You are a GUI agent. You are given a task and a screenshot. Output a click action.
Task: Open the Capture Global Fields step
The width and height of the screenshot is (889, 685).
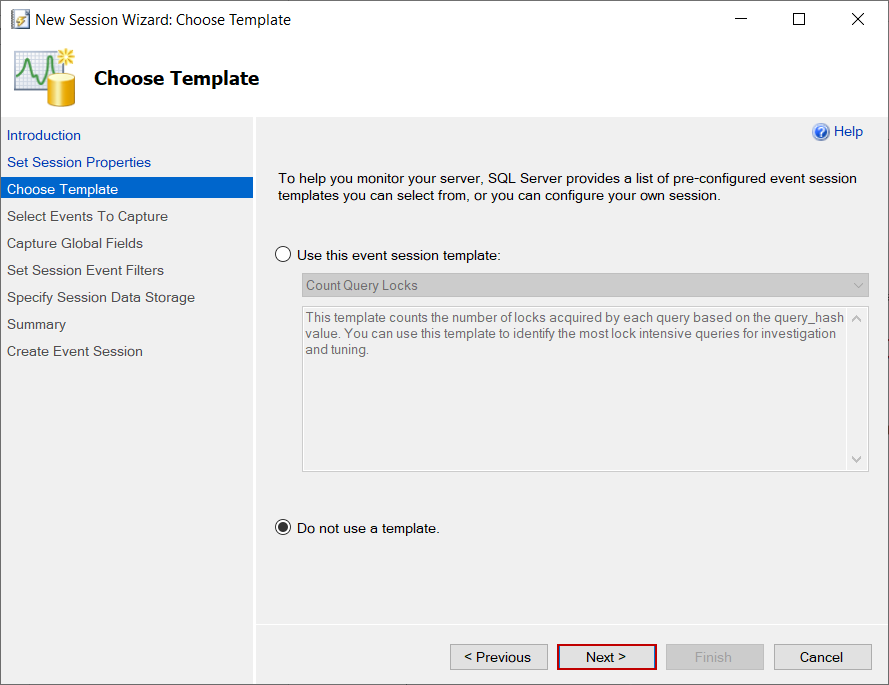(75, 243)
